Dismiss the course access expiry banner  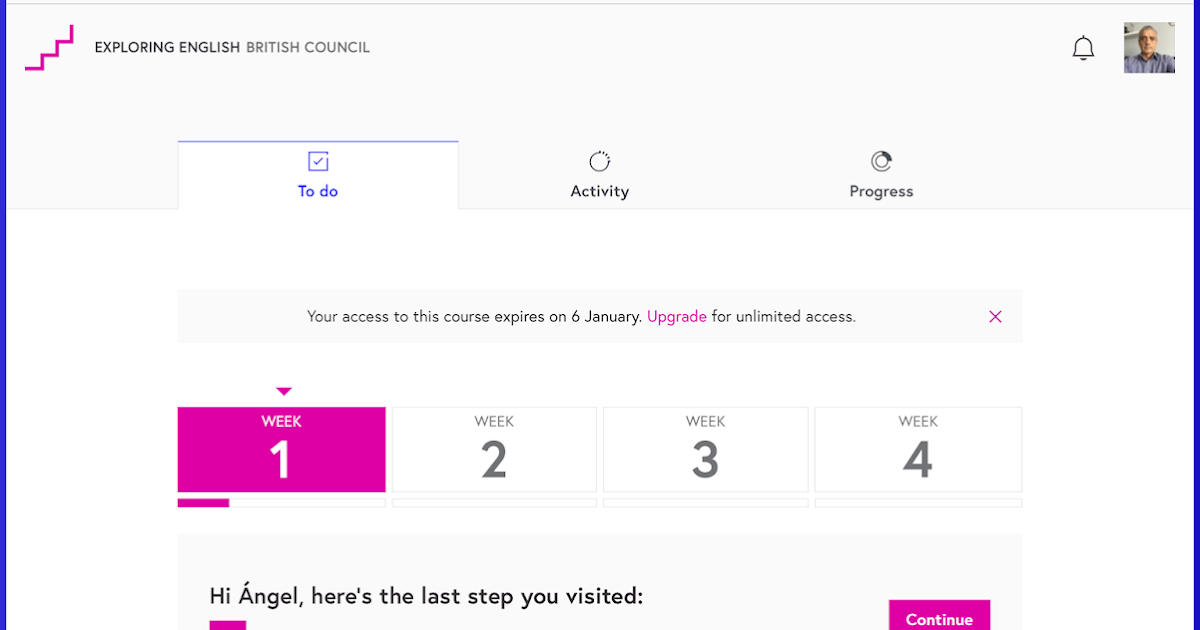[x=995, y=317]
